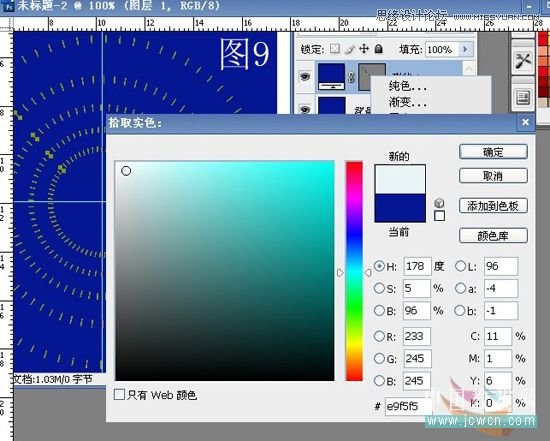Click the H value field showing 178
The image size is (550, 441).
click(417, 266)
